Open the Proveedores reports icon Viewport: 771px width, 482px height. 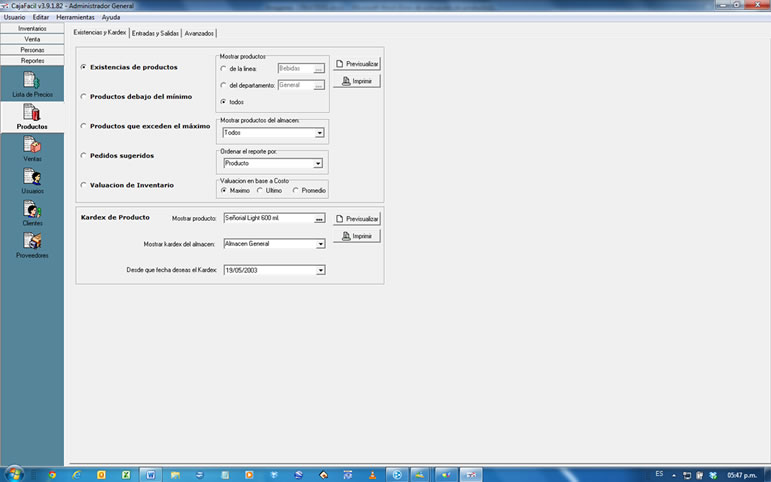pos(32,244)
